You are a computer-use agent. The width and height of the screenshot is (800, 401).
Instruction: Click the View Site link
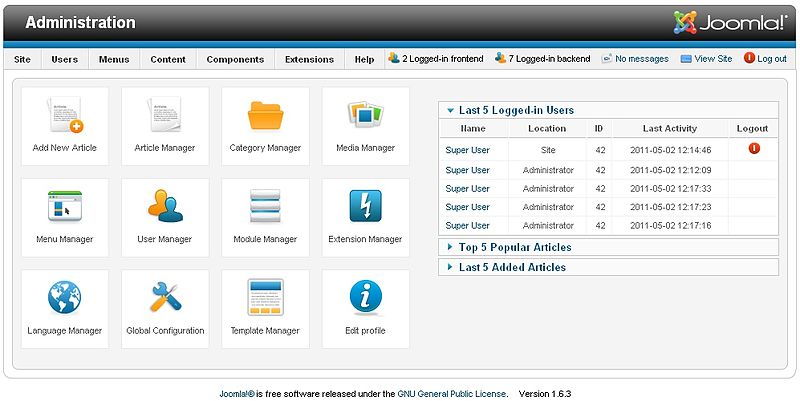point(713,59)
